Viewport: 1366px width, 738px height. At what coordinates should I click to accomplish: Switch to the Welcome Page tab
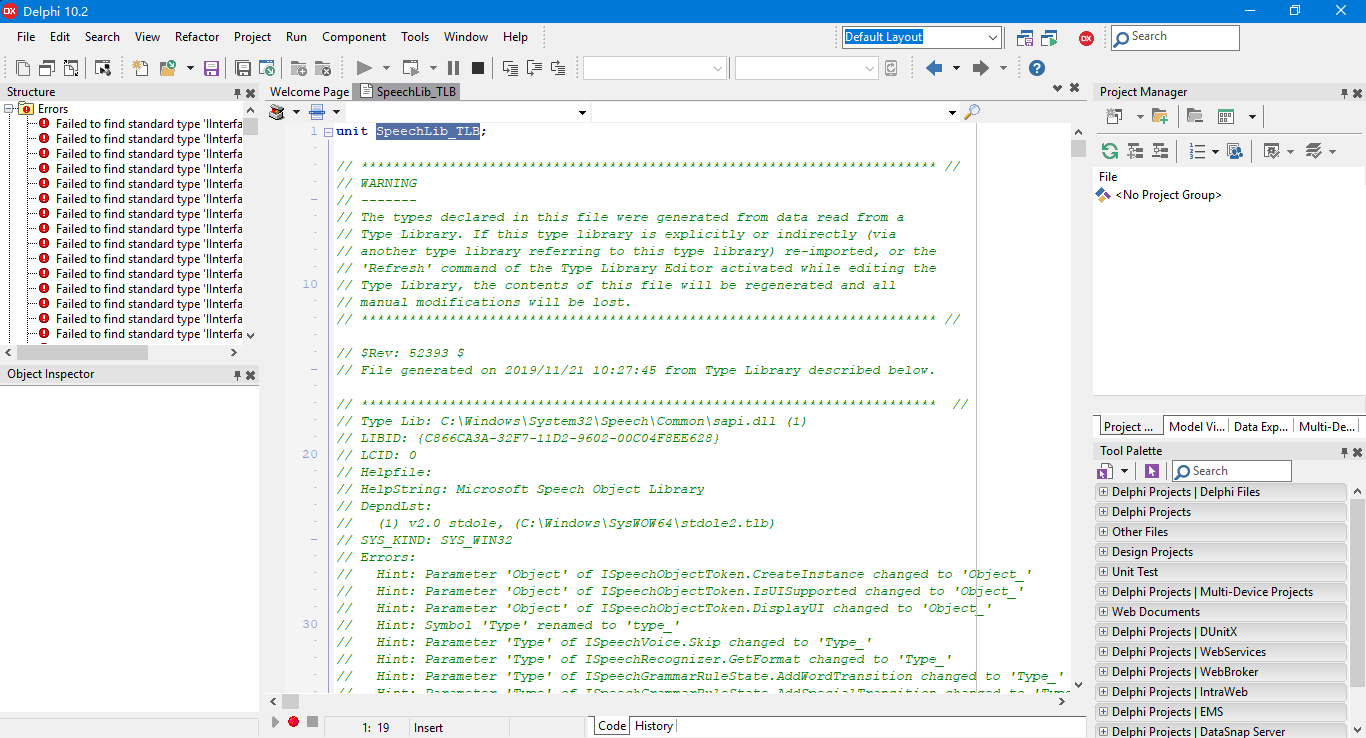coord(308,91)
